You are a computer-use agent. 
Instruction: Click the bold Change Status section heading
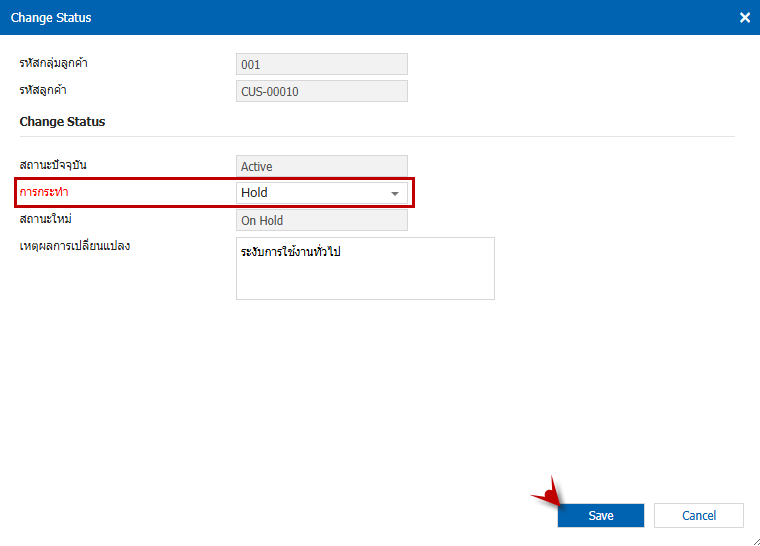[62, 121]
